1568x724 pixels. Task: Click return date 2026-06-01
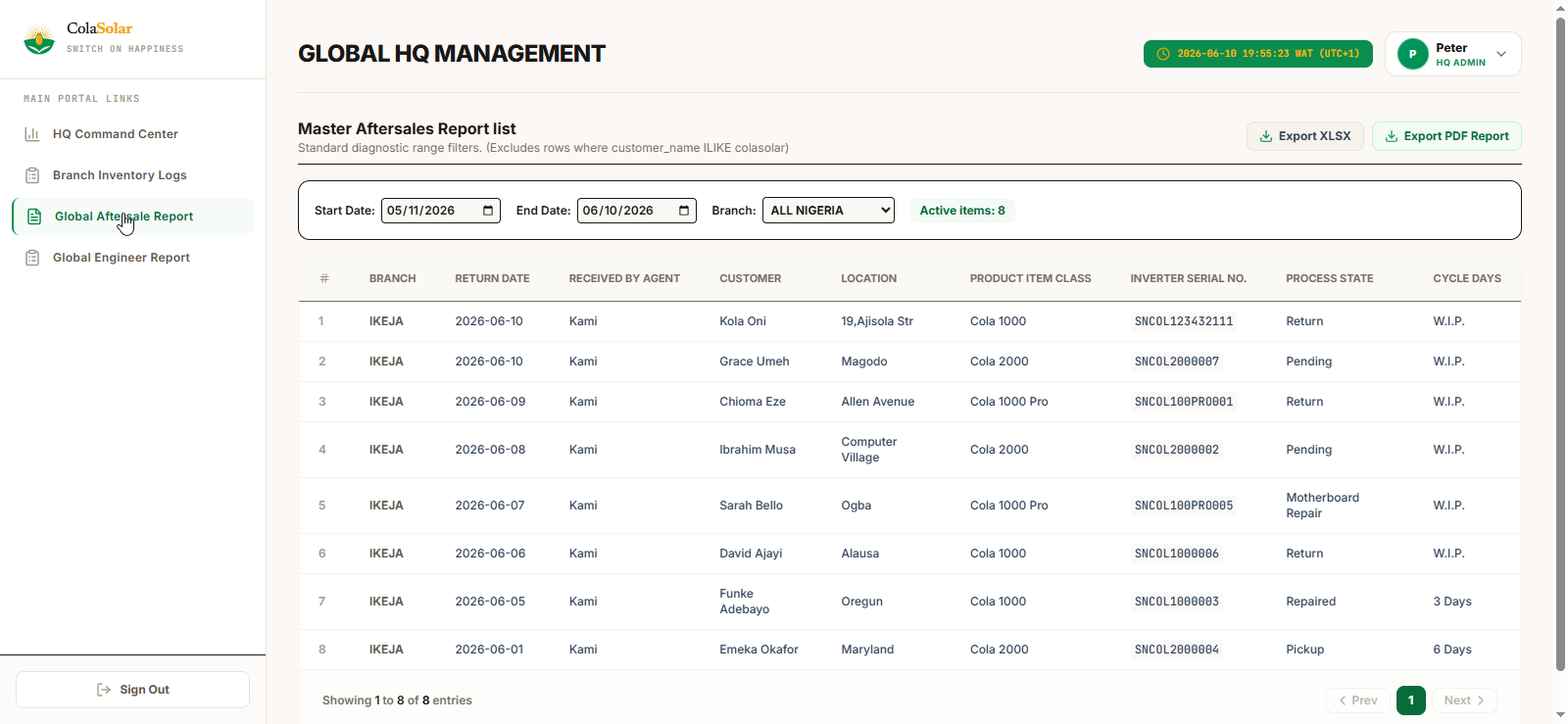point(490,650)
